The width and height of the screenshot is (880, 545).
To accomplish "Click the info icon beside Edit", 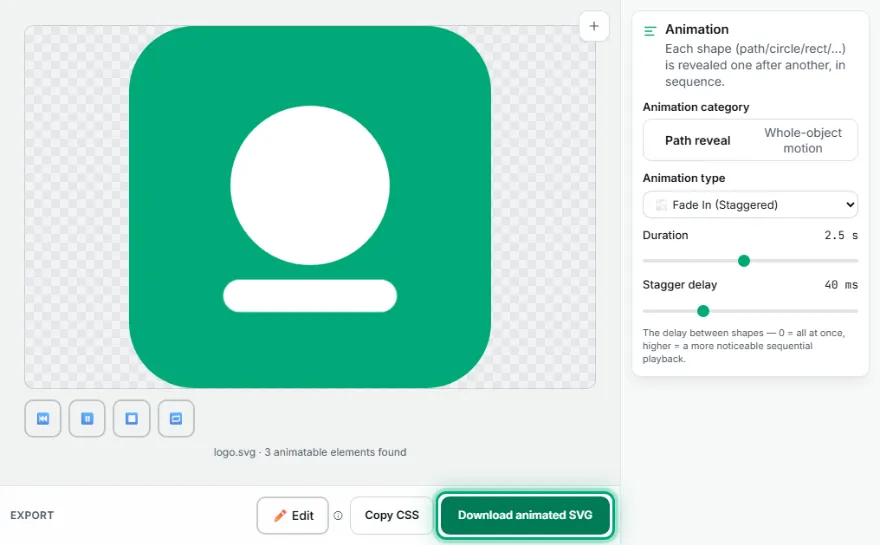I will 338,515.
